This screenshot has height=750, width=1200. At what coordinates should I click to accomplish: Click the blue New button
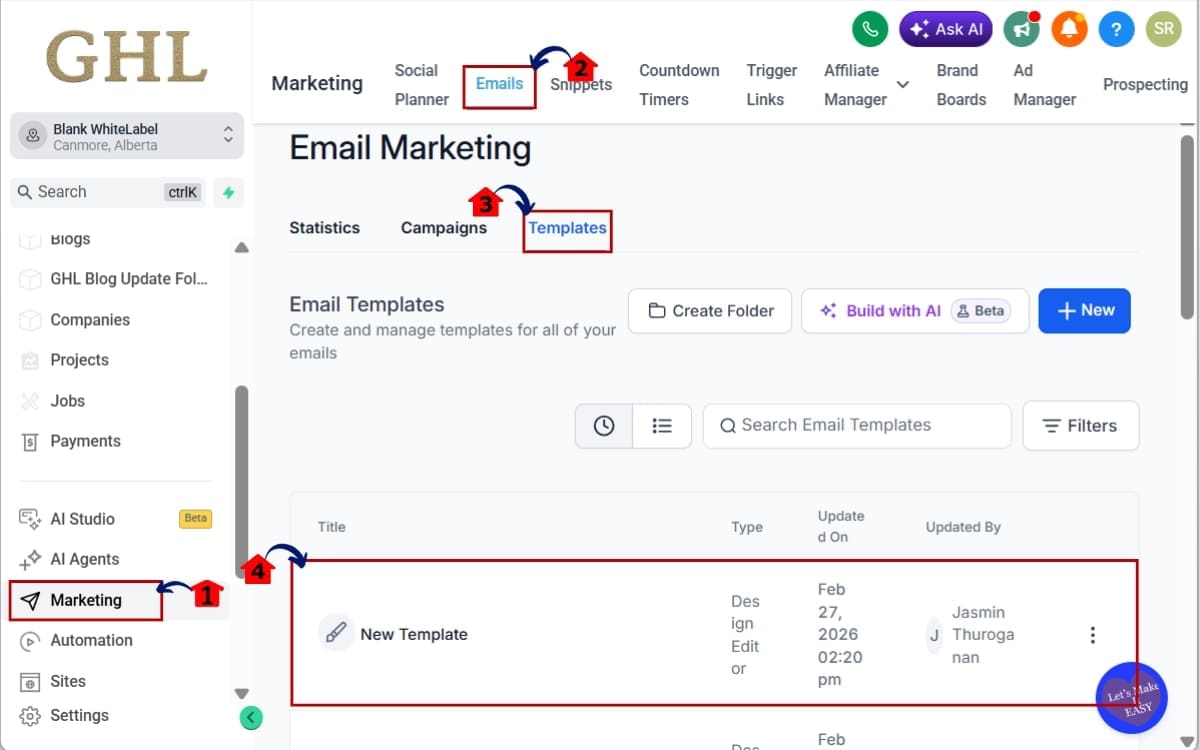pyautogui.click(x=1084, y=310)
